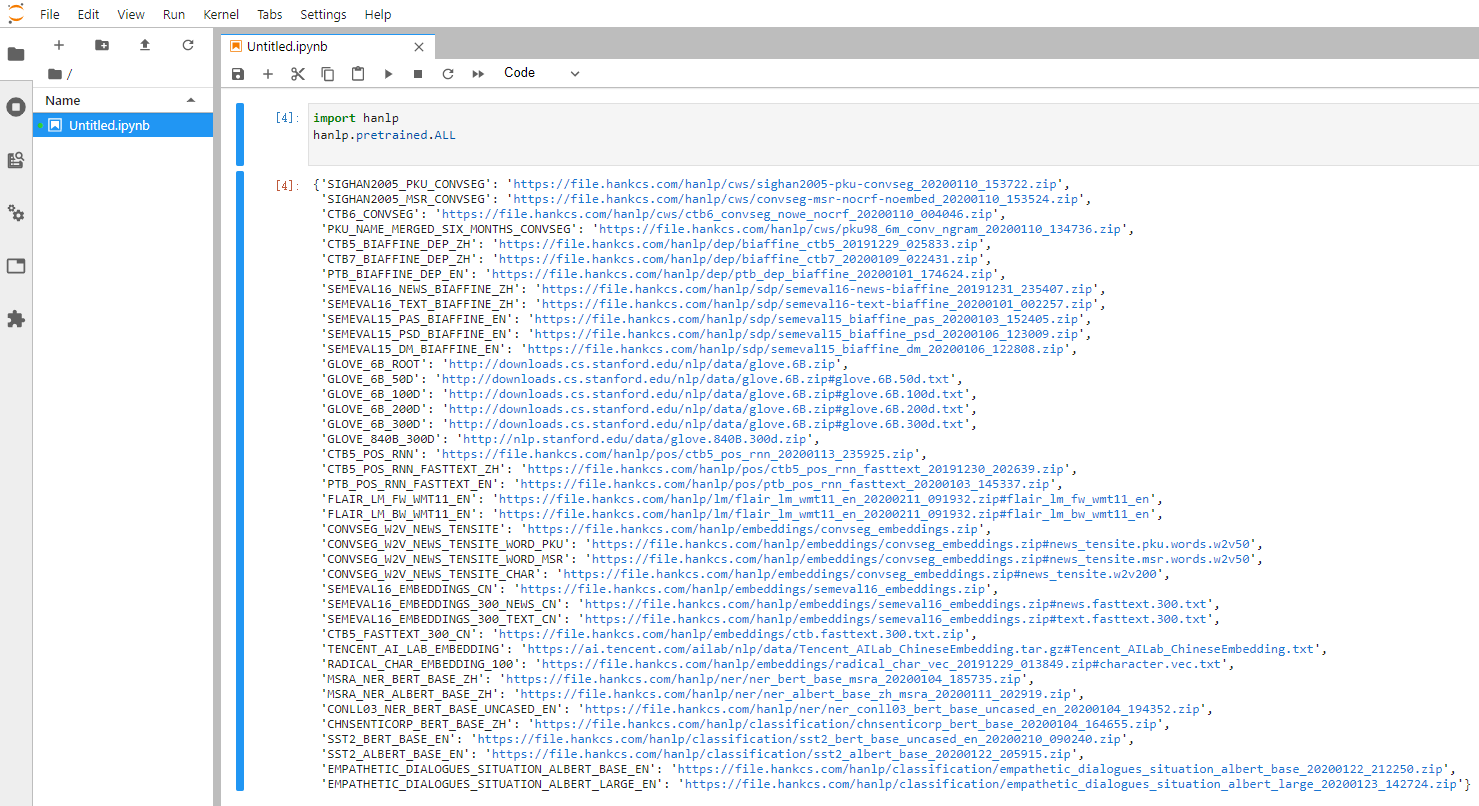Open the cell type Code dropdown
This screenshot has width=1479, height=806.
pyautogui.click(x=541, y=73)
